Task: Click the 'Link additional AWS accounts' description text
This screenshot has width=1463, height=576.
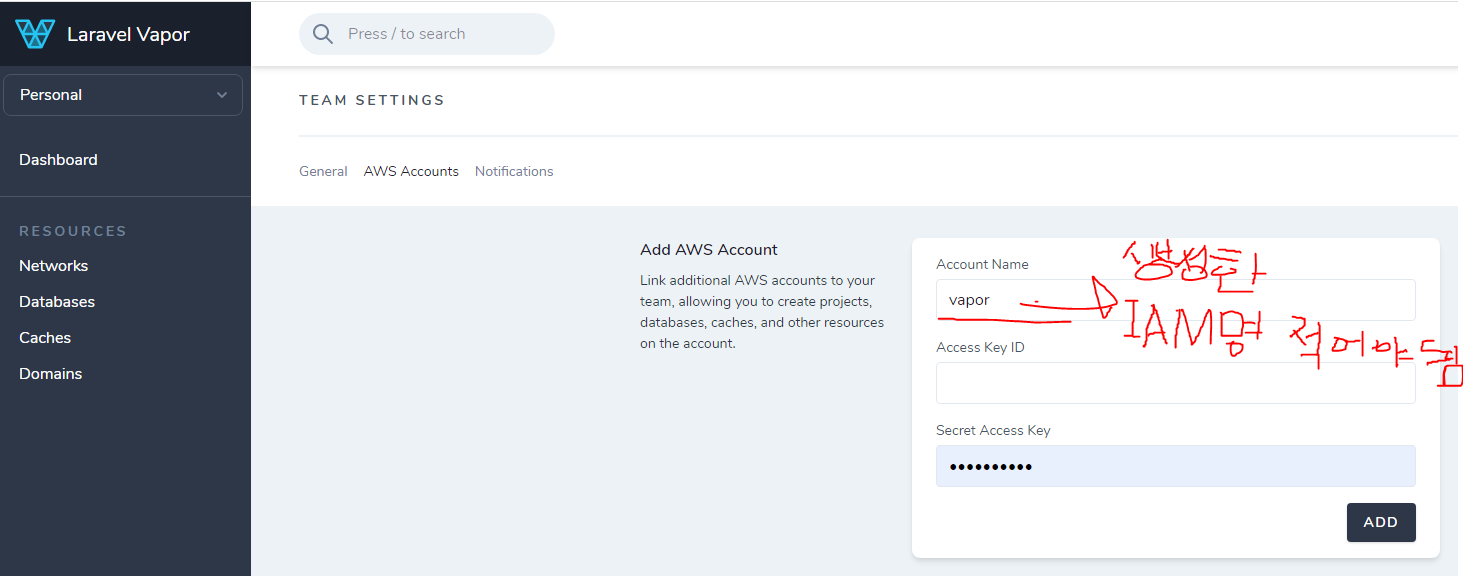Action: pyautogui.click(x=762, y=312)
